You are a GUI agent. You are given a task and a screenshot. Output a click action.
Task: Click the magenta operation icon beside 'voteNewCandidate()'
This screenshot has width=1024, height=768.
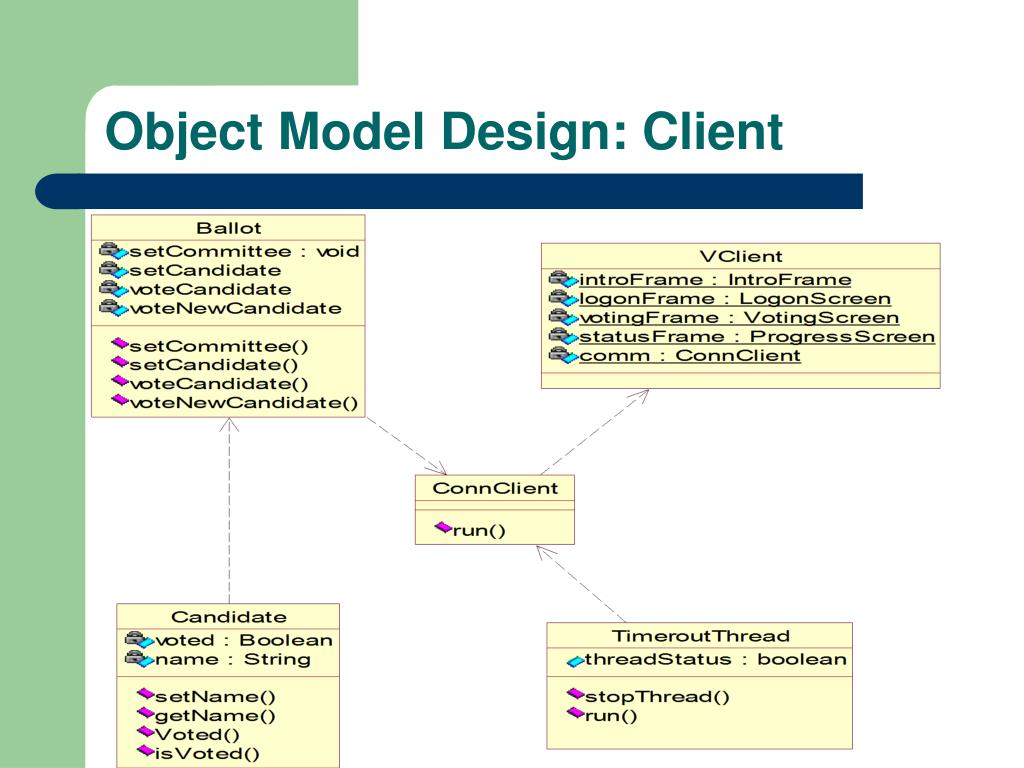tap(120, 400)
